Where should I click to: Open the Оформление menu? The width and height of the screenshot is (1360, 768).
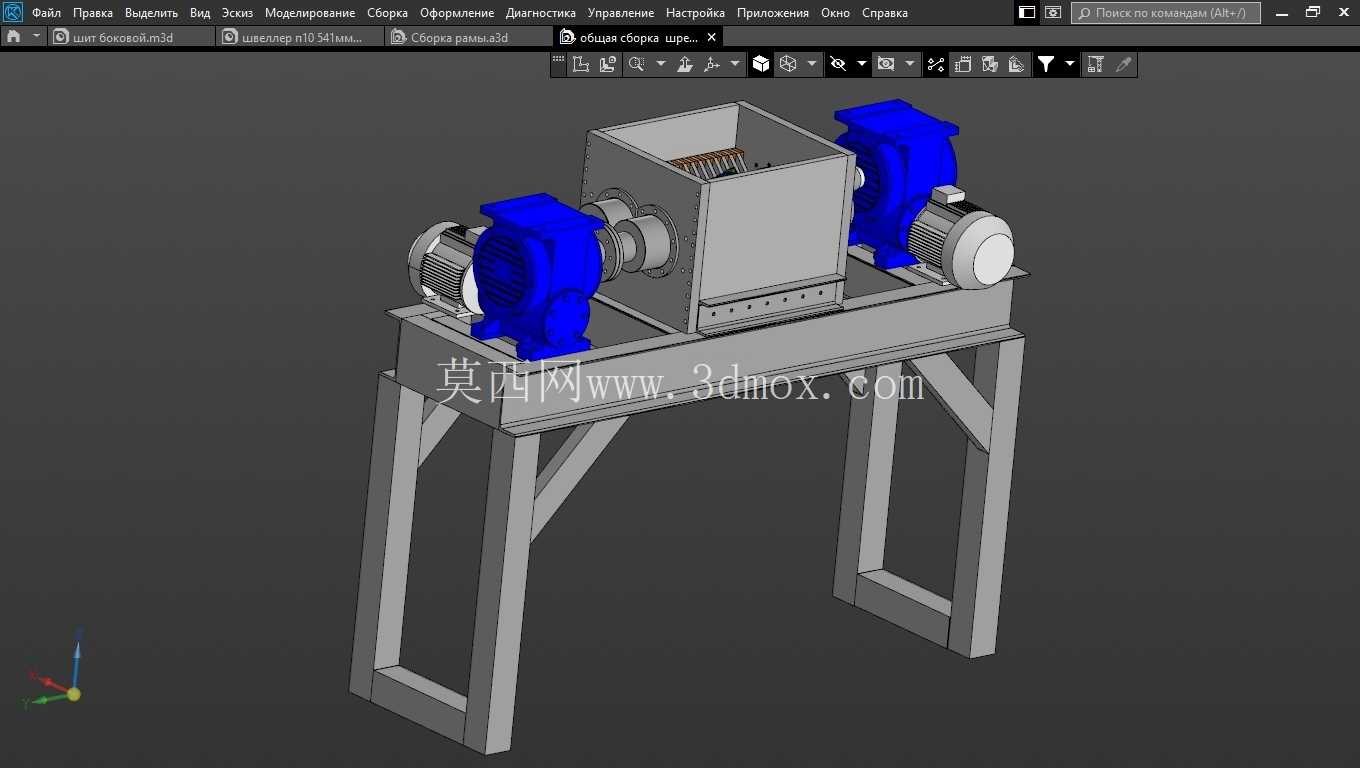(x=457, y=13)
